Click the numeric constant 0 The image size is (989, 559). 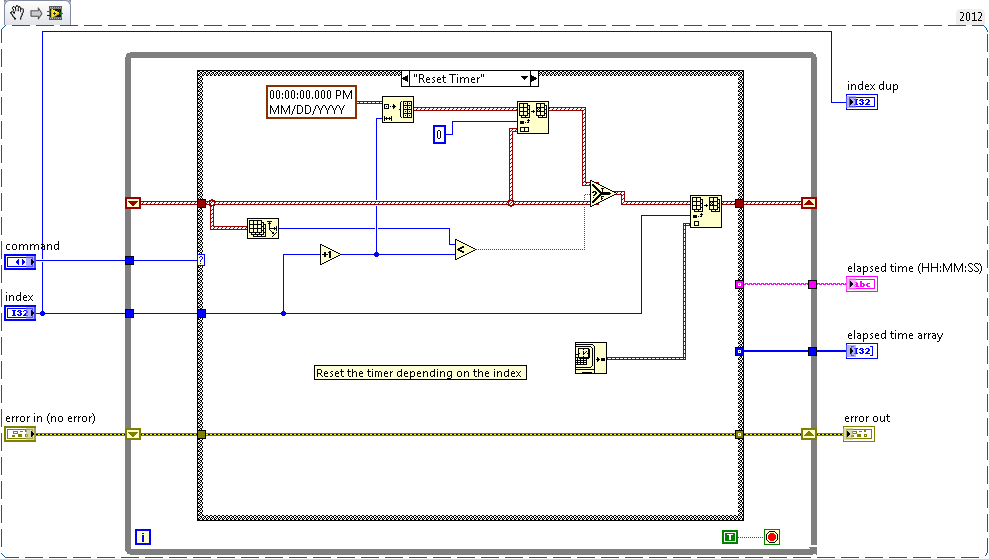click(x=439, y=134)
